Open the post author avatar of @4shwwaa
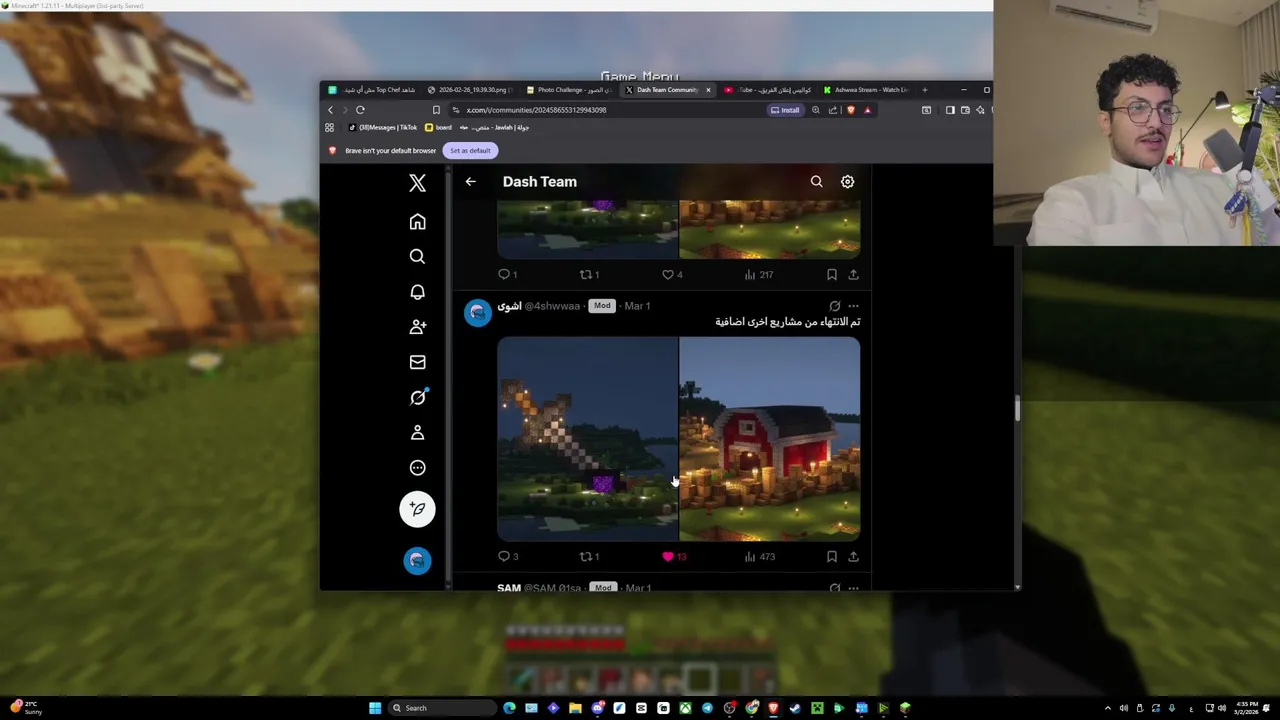This screenshot has height=720, width=1280. tap(478, 313)
